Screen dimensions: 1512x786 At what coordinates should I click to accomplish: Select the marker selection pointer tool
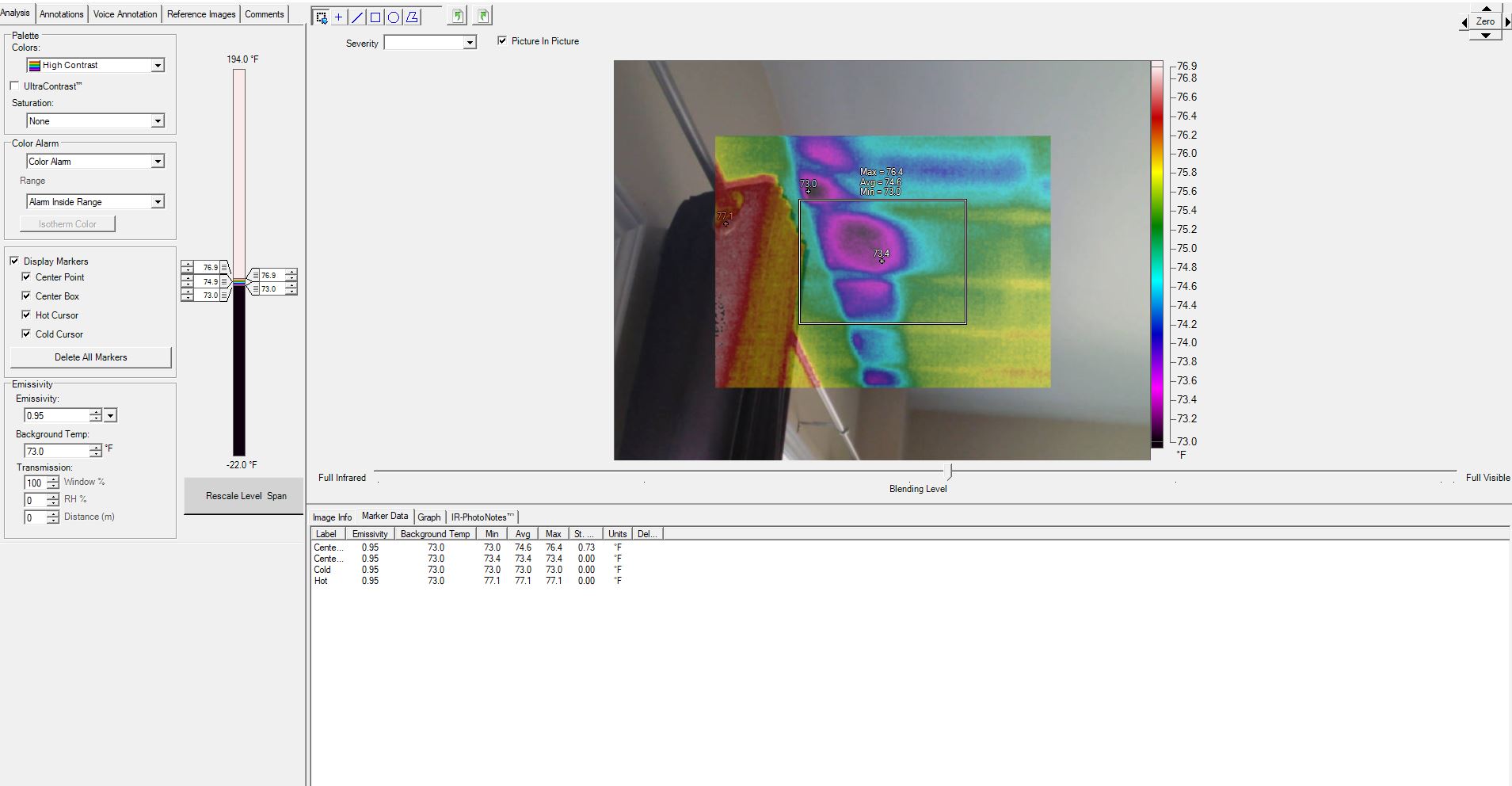[322, 17]
